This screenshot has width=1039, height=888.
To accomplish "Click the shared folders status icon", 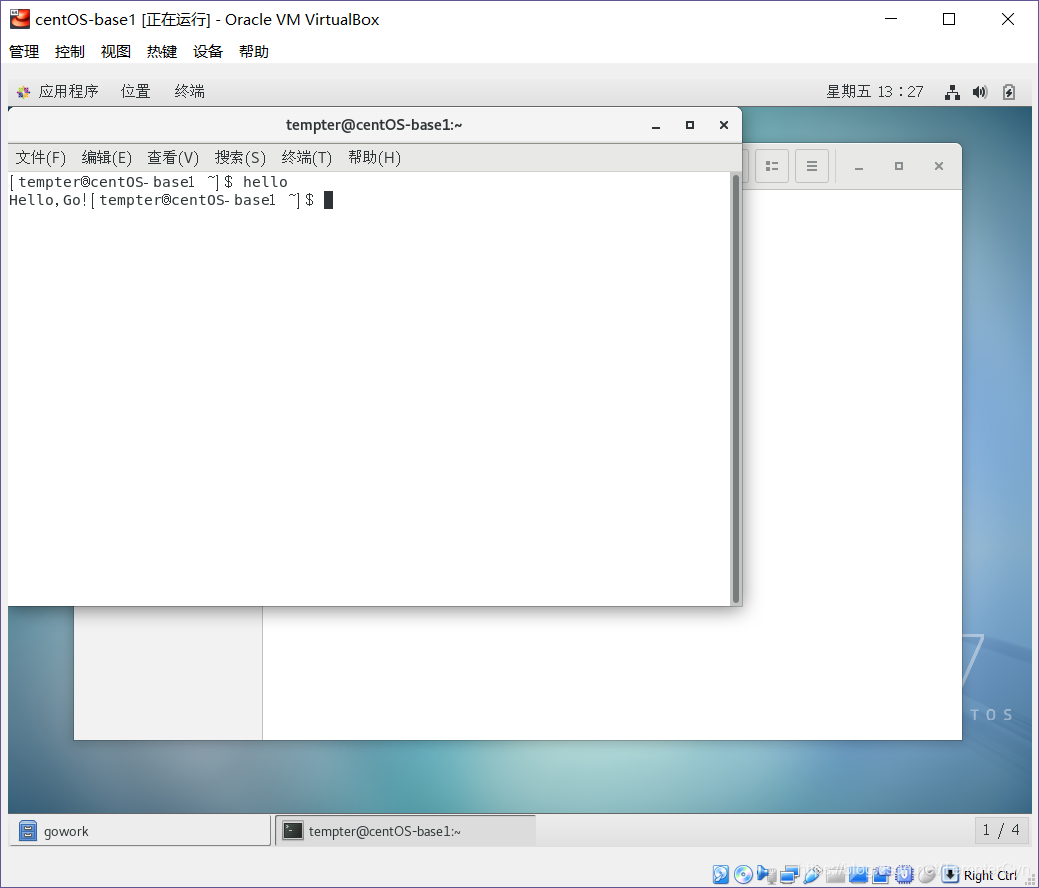I will point(835,875).
